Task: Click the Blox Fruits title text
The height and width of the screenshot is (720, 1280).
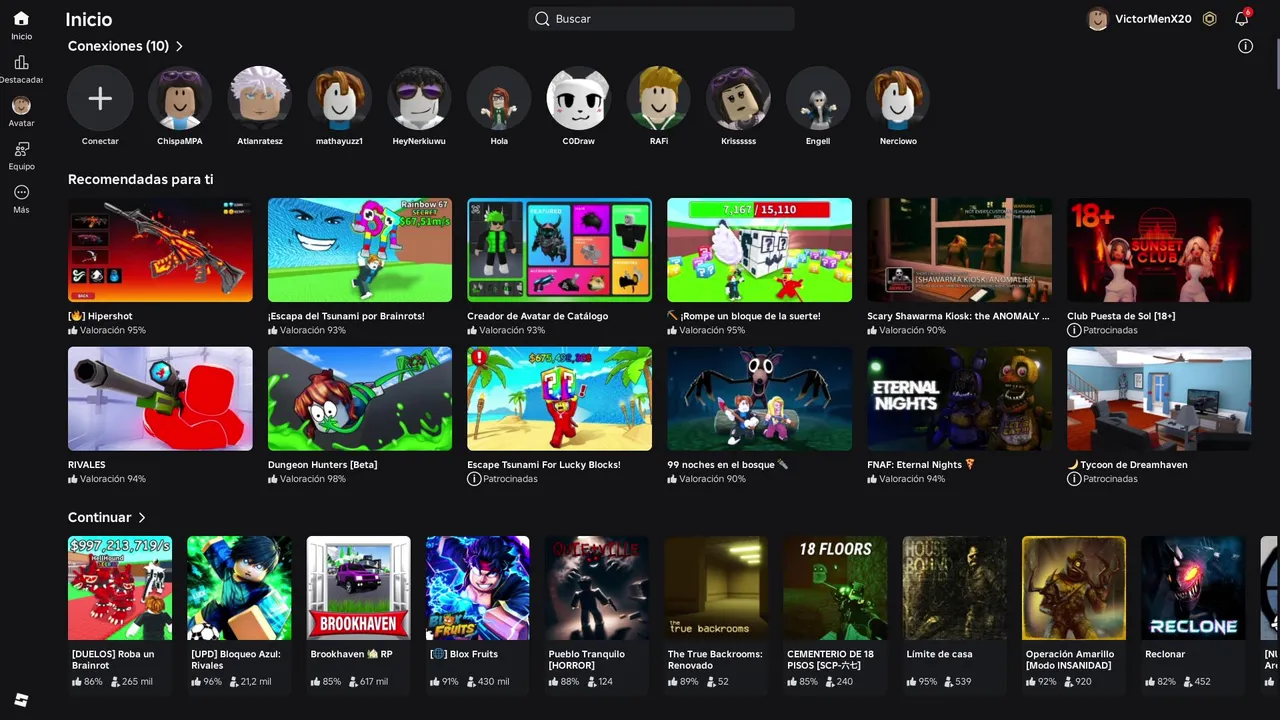Action: click(x=463, y=654)
